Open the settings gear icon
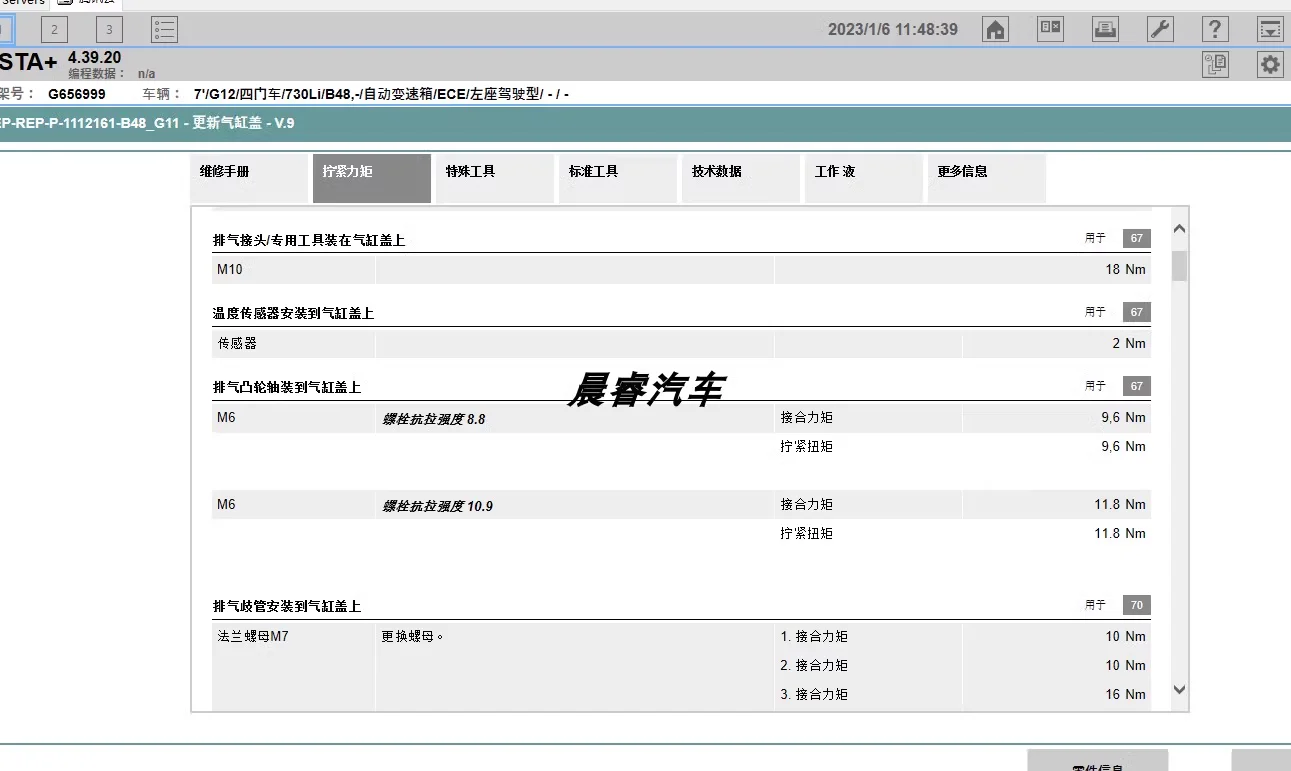This screenshot has width=1291, height=771. (1270, 65)
